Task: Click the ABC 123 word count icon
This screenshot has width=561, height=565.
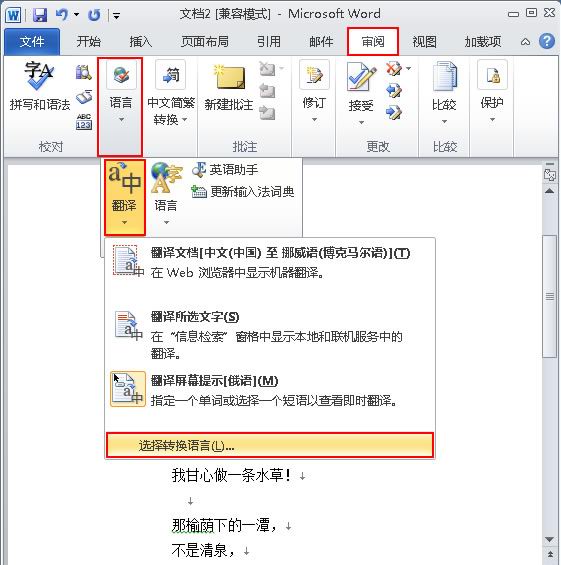Action: point(84,122)
